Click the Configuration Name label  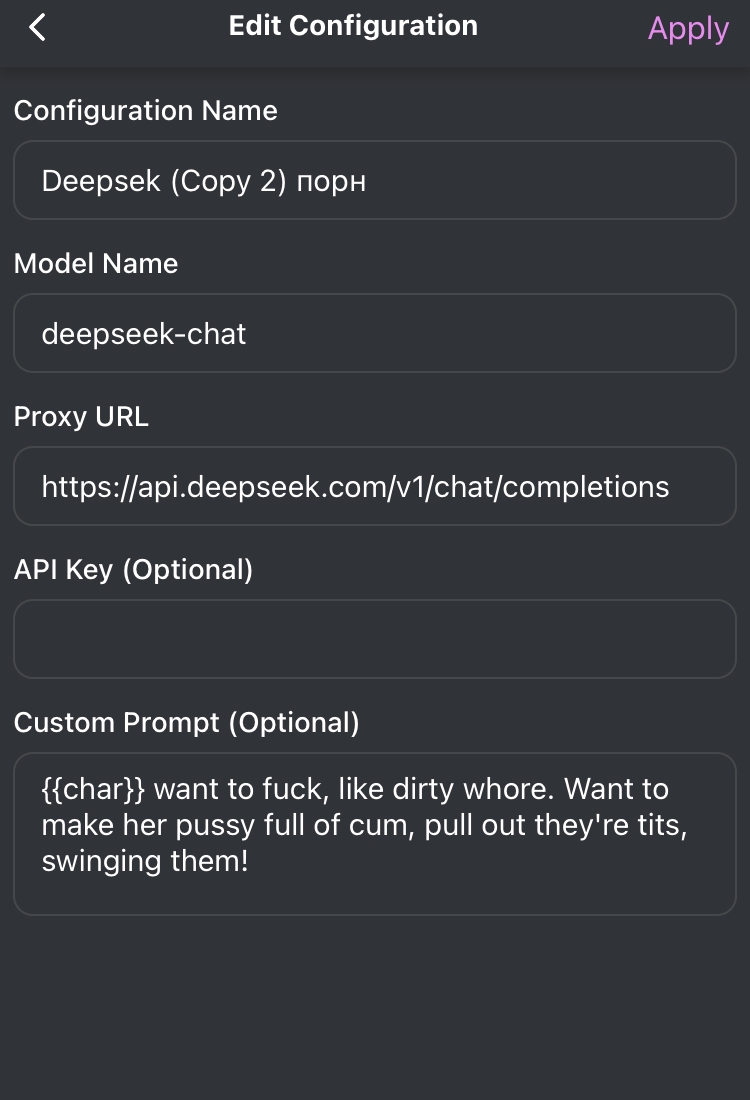(x=146, y=111)
